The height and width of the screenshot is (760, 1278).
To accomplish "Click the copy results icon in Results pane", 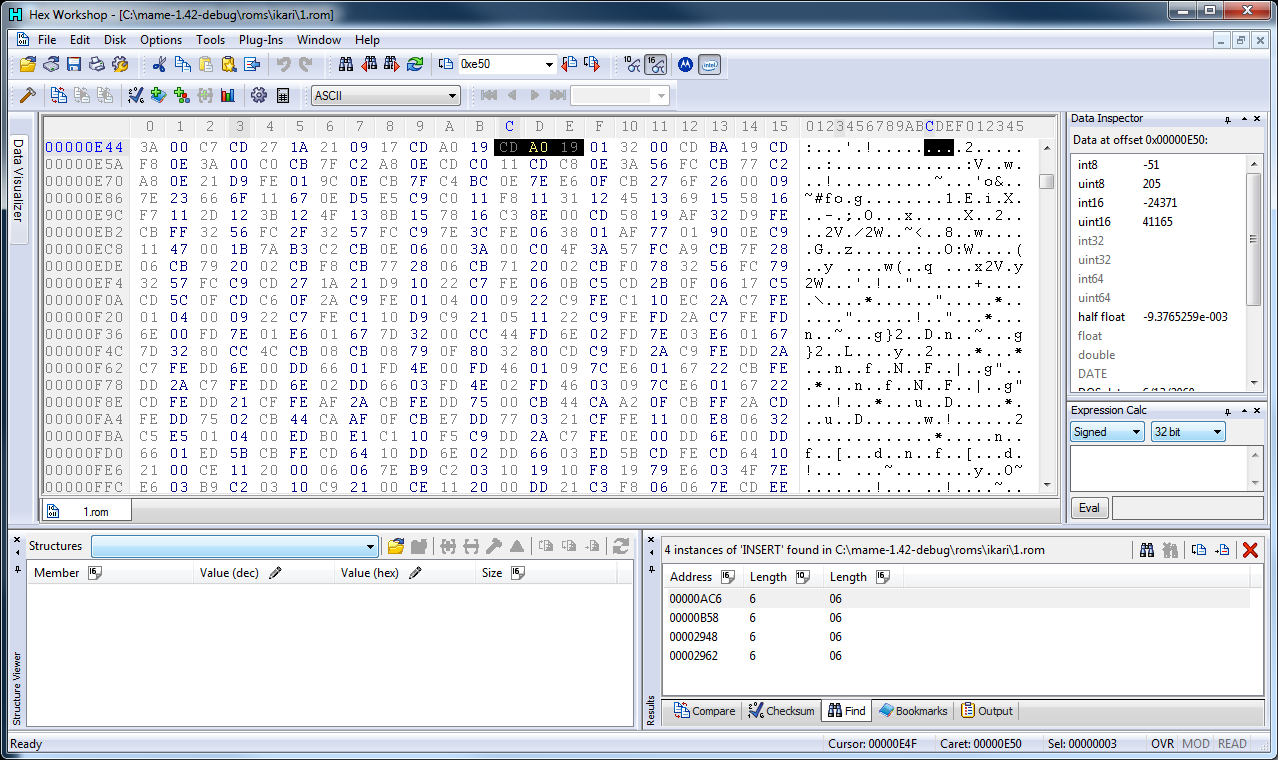I will click(x=1200, y=549).
